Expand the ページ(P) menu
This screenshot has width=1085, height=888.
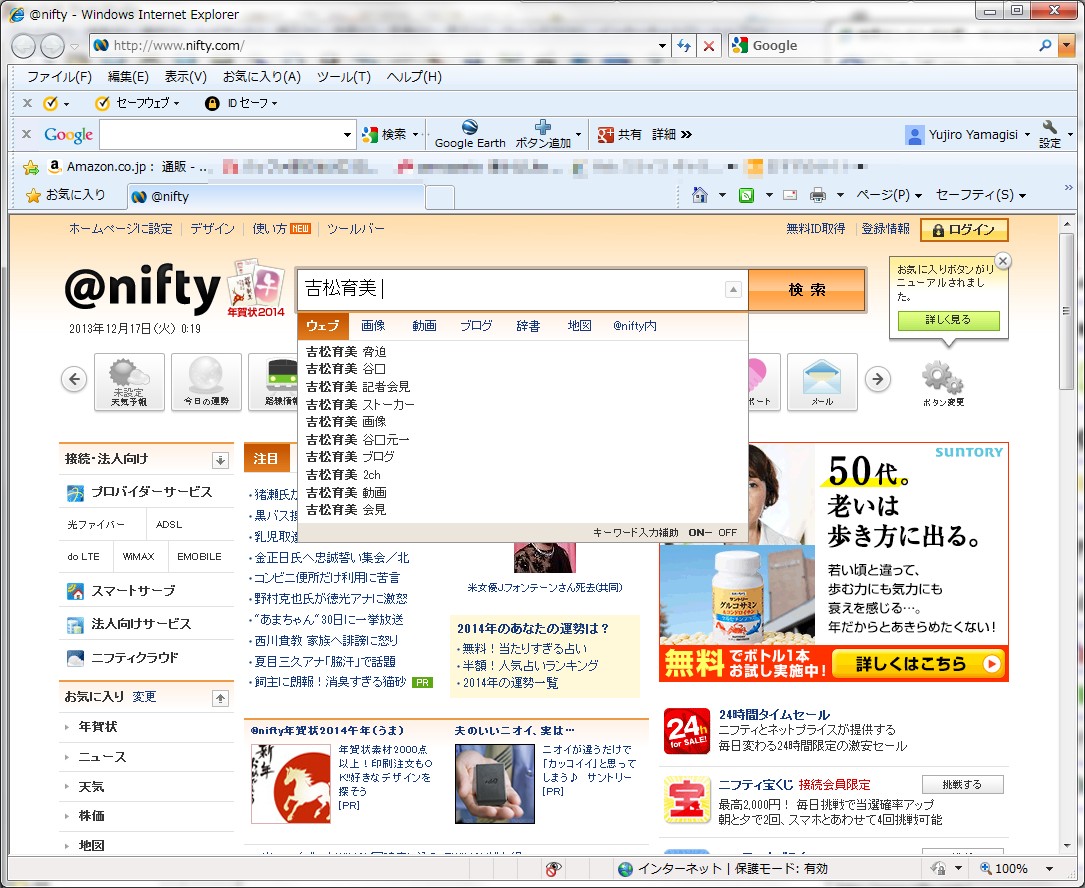(888, 195)
